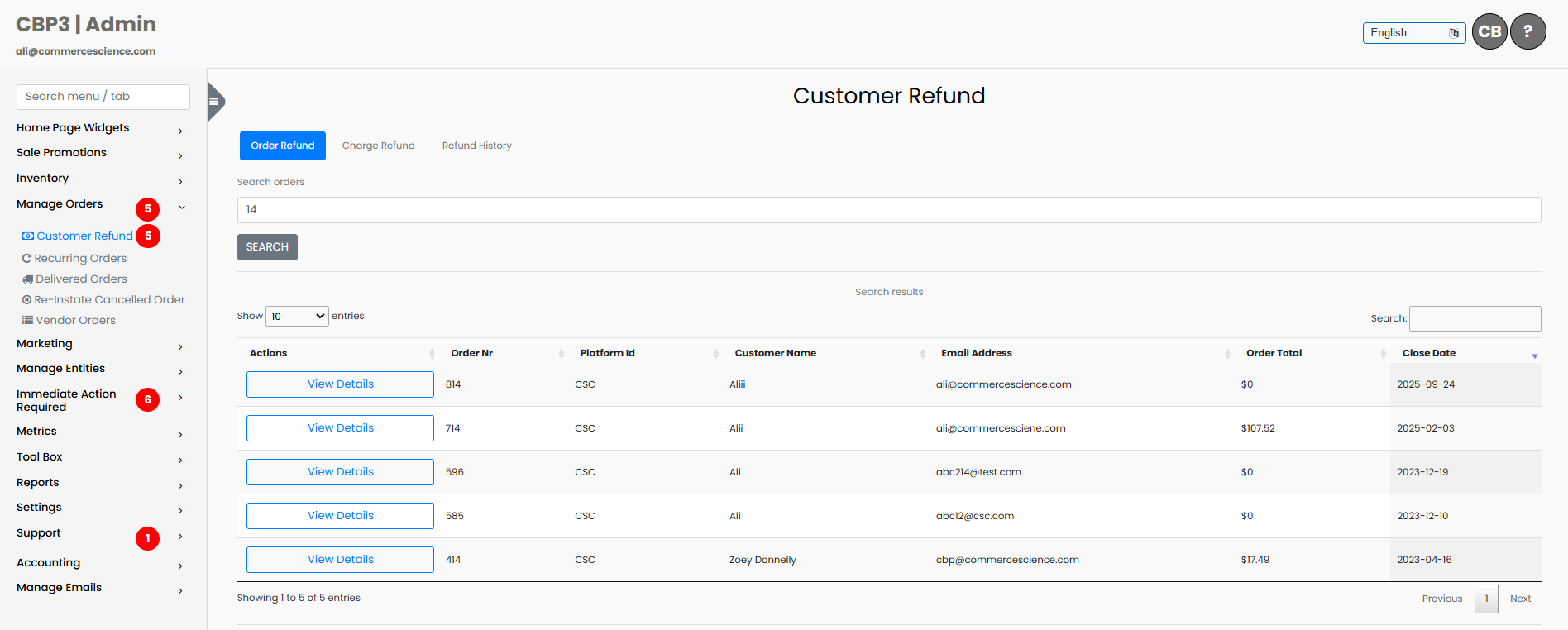
Task: Click the Search orders input field
Action: tap(888, 210)
